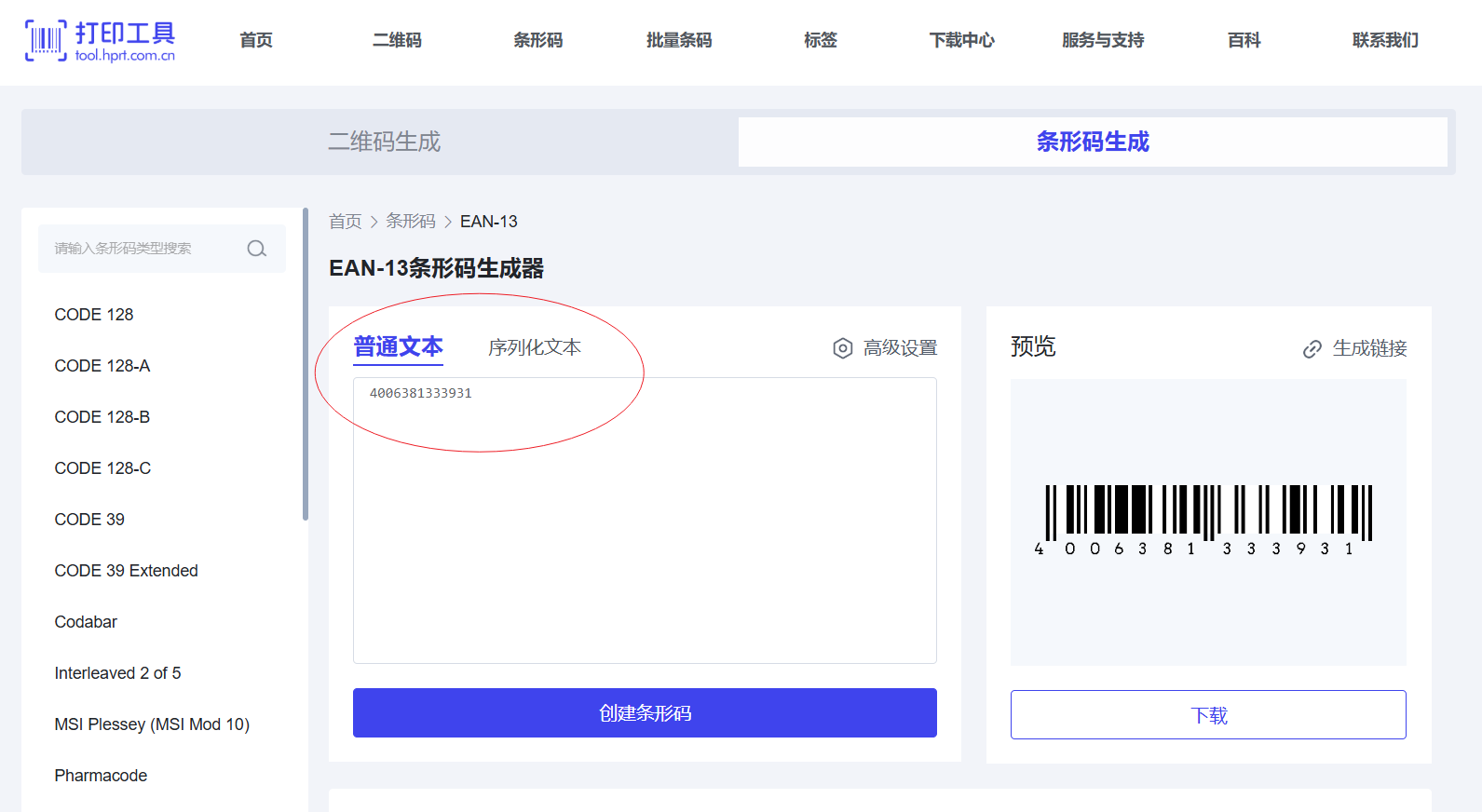Open the 批量条码 menu item
Viewport: 1482px width, 812px height.
pos(679,40)
